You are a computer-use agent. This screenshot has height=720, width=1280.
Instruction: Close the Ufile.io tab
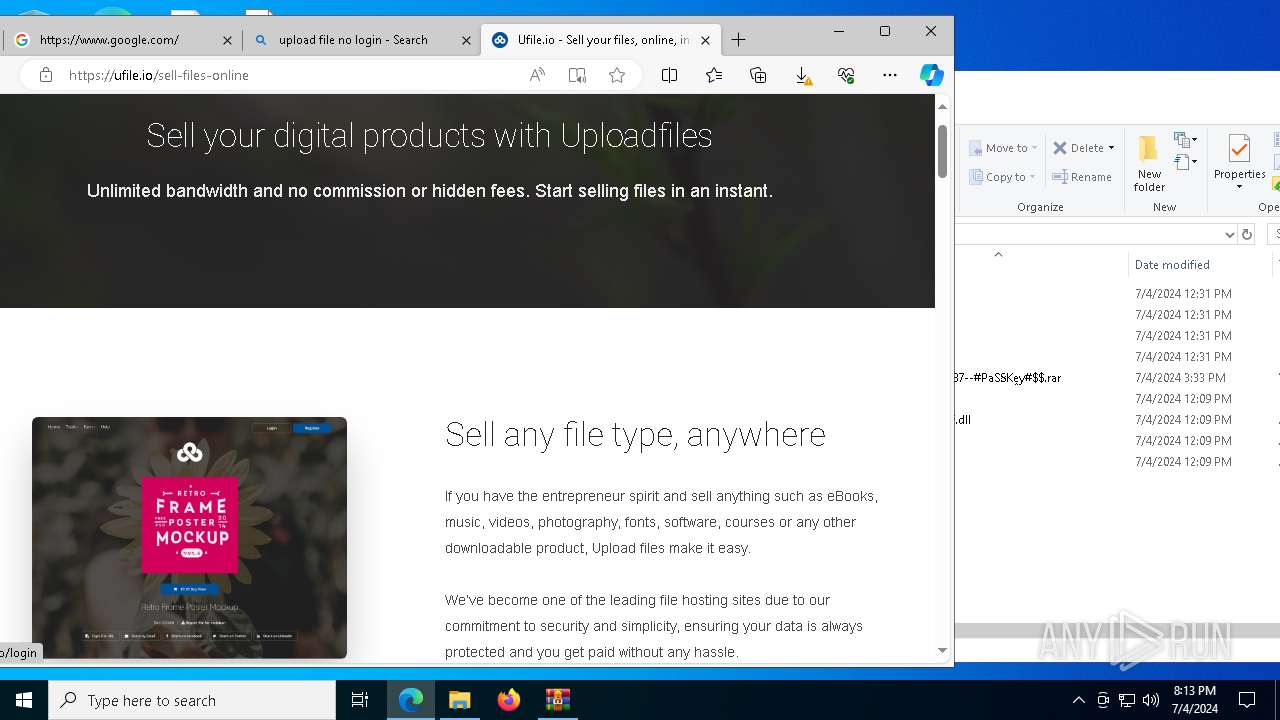tap(705, 40)
